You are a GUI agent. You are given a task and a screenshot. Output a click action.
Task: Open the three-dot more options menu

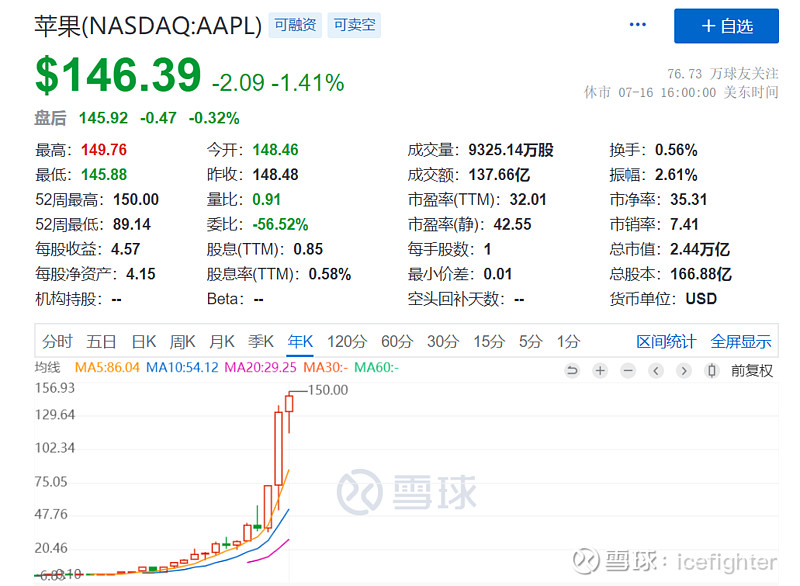point(637,24)
